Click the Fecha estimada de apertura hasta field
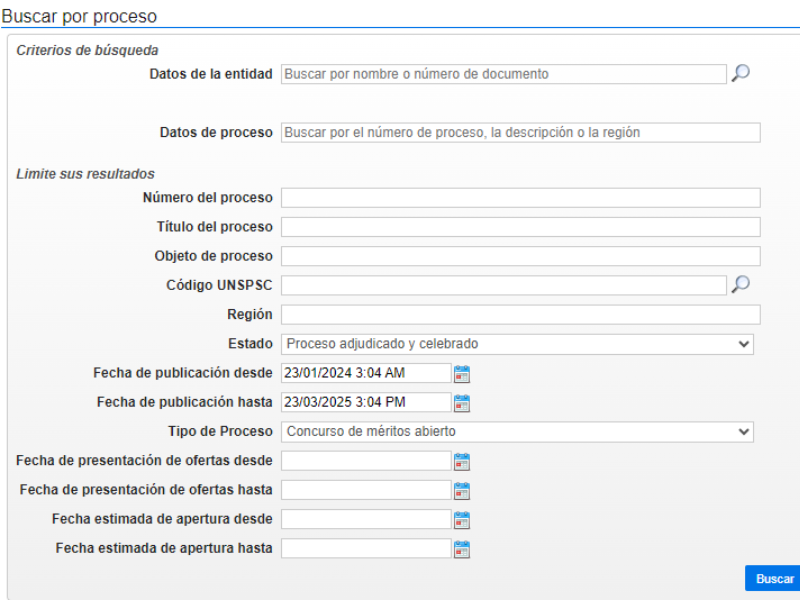This screenshot has height=600, width=800. 366,549
